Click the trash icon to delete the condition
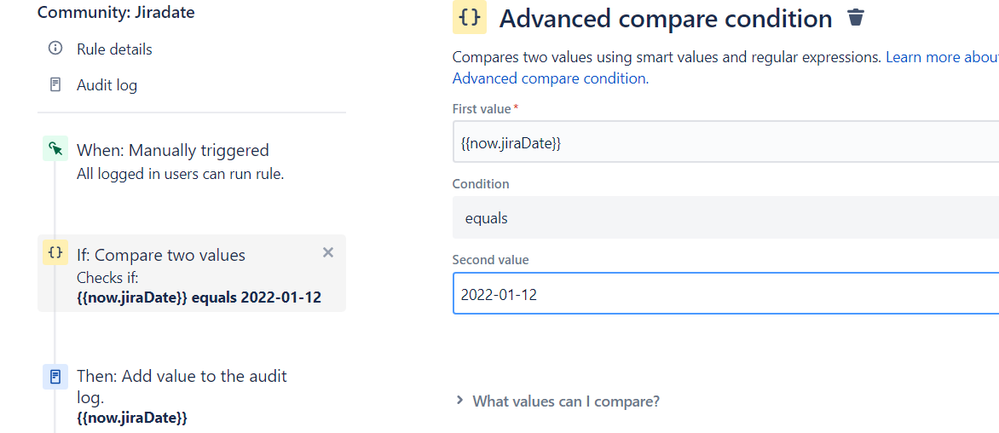 coord(855,18)
